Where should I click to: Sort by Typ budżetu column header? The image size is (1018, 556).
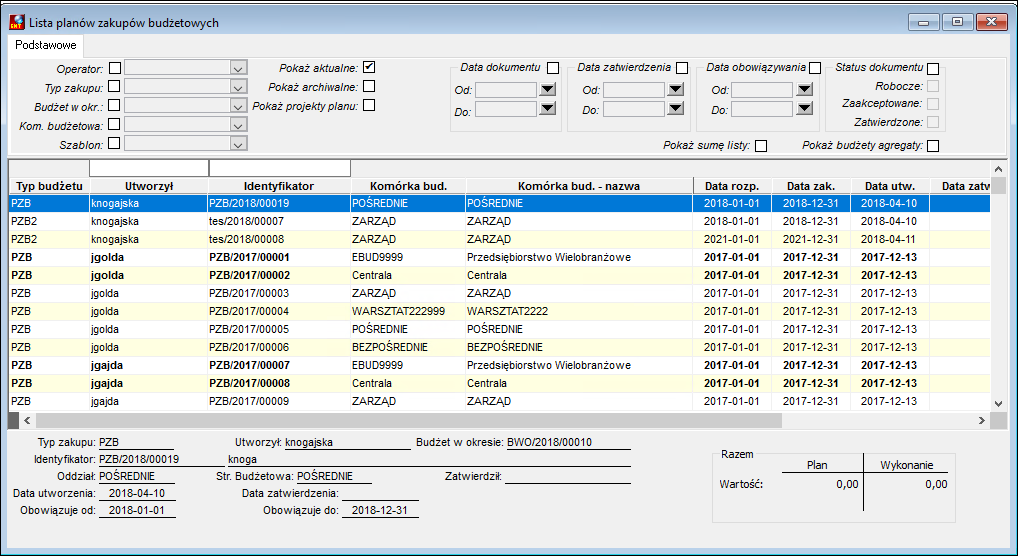point(49,186)
